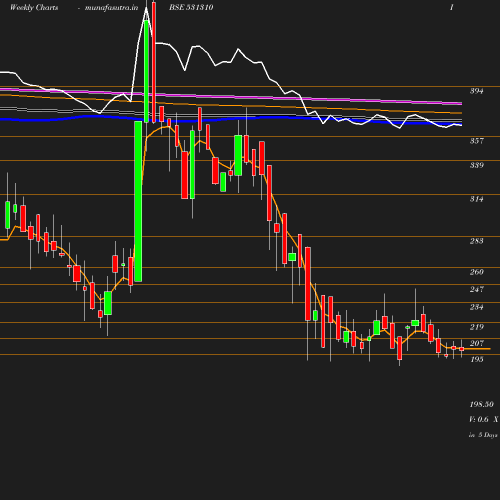Screen dimensions: 500x500
Task: Click the 'BSE 531310' symbol label
Action: (191, 8)
